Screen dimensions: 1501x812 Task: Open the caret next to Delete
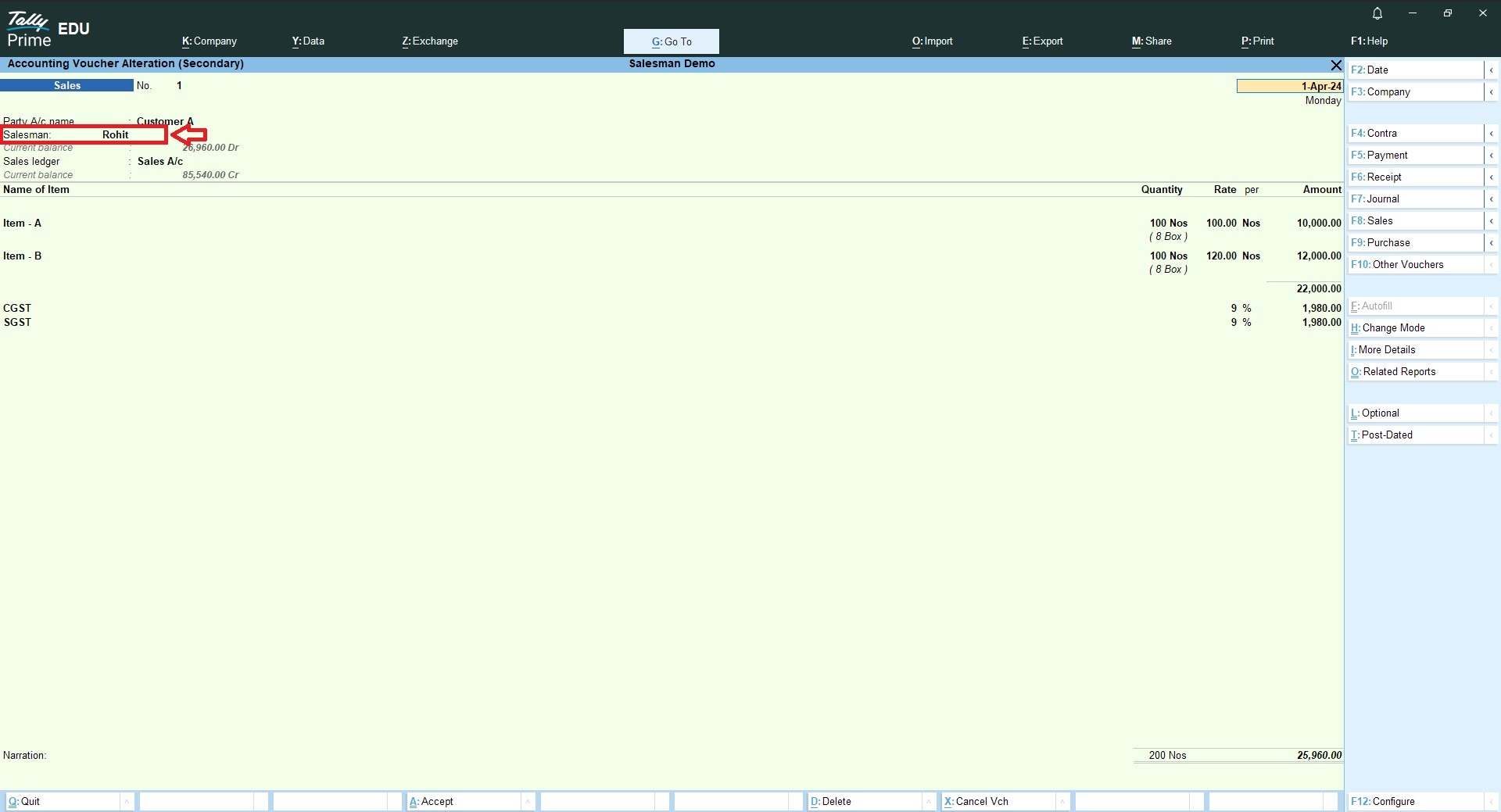[929, 801]
